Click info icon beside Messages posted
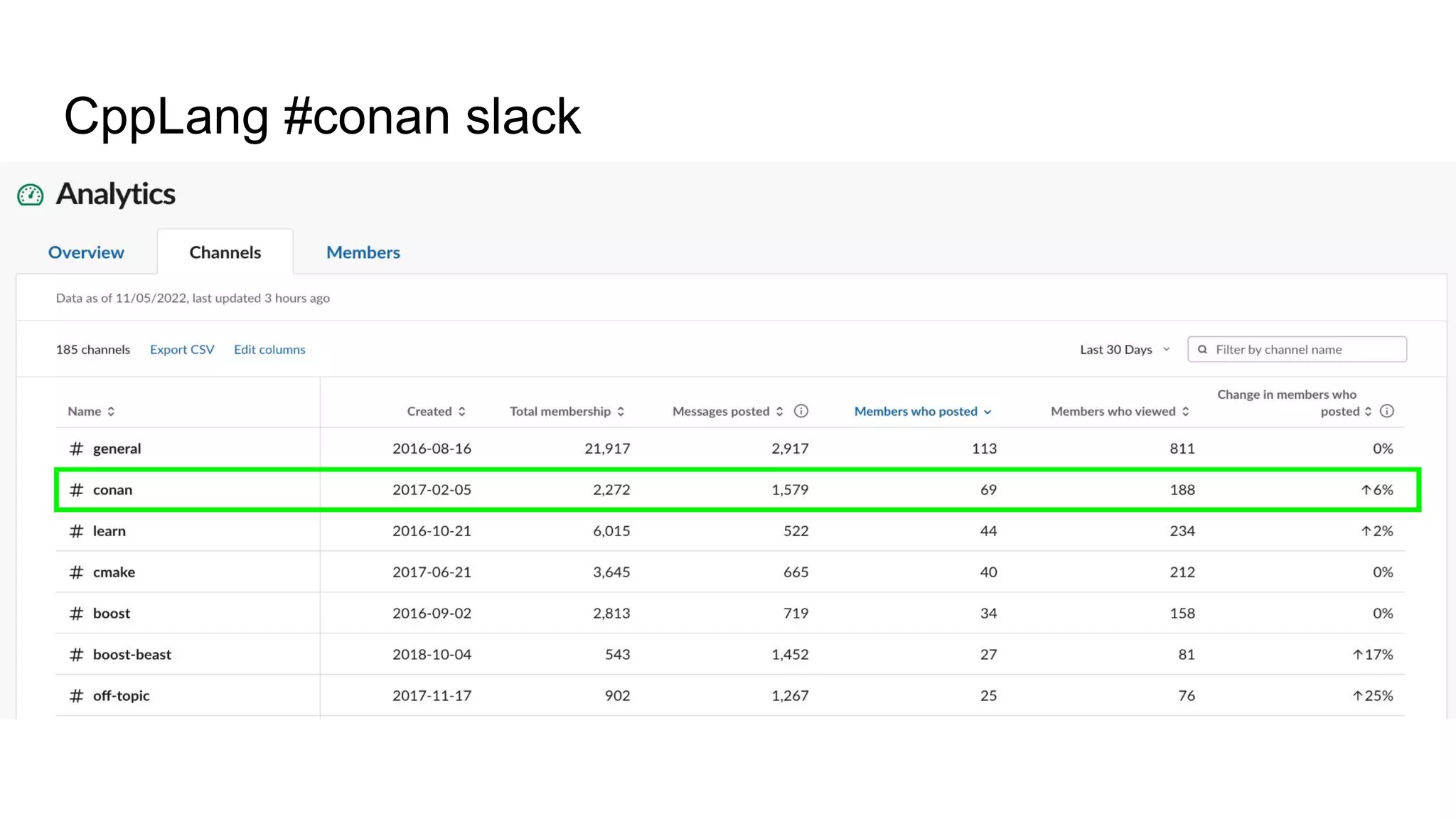The height and width of the screenshot is (819, 1456). [801, 411]
